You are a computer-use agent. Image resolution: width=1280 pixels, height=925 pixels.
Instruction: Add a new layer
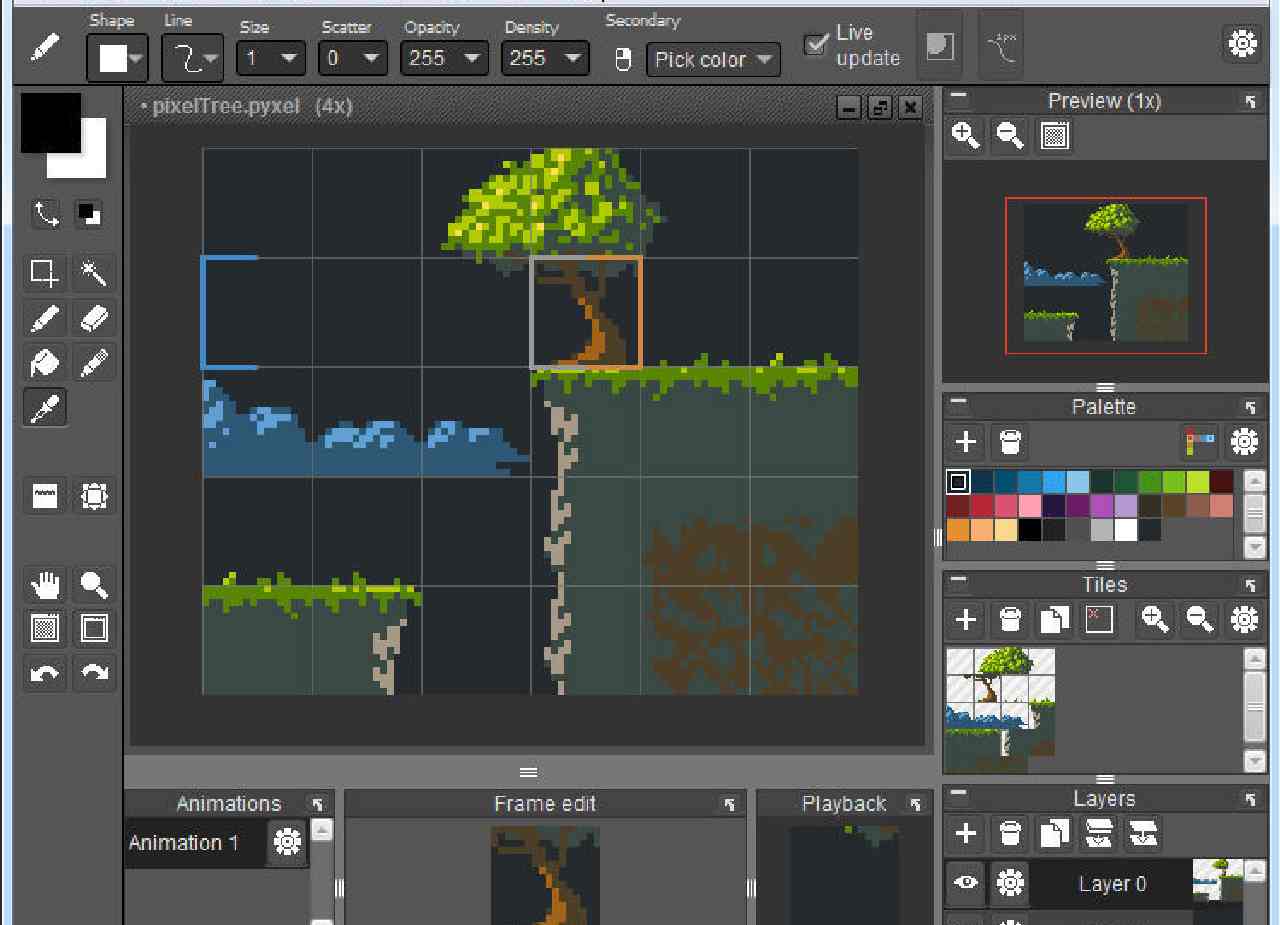tap(965, 832)
